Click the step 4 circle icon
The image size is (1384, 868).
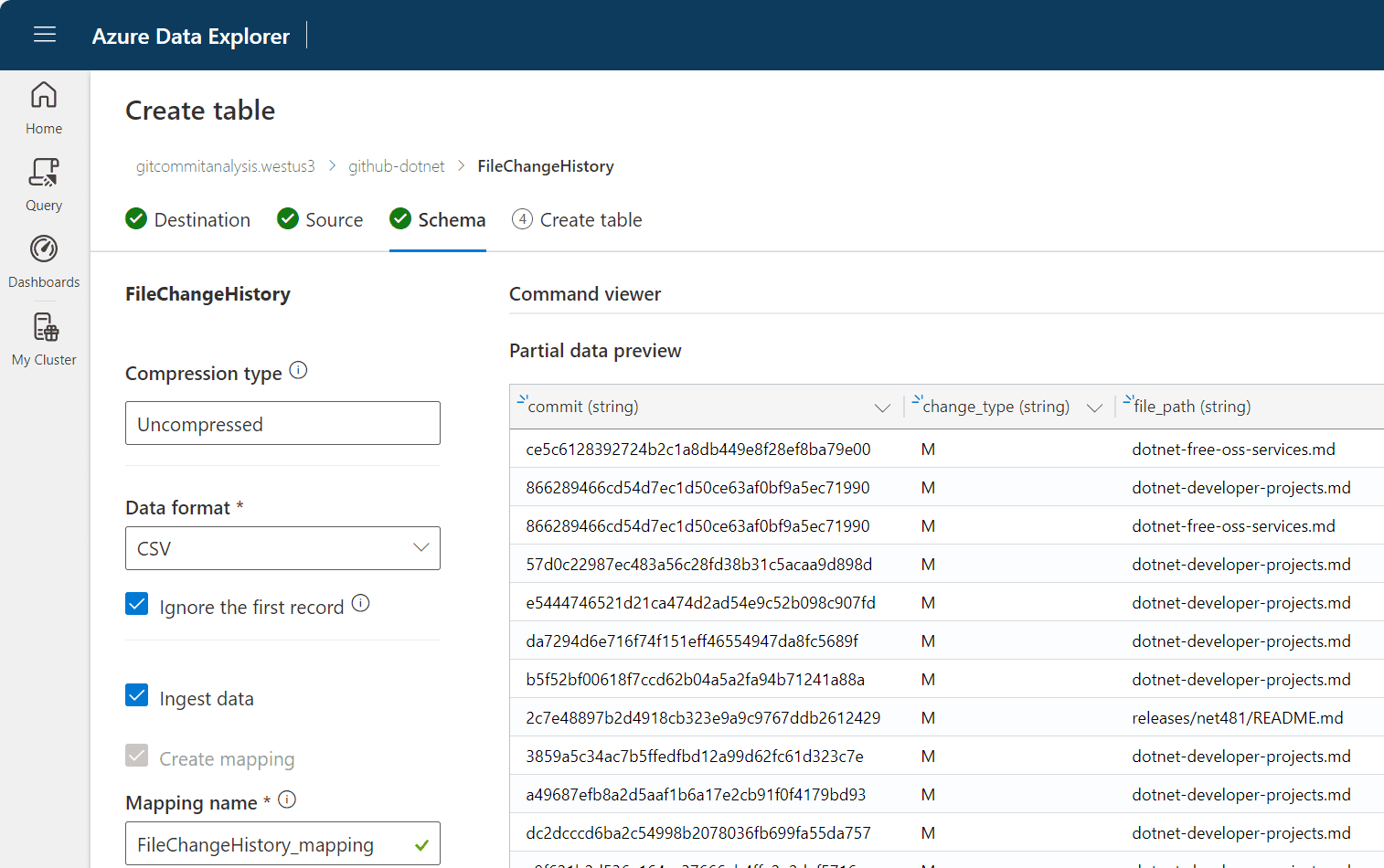[522, 219]
